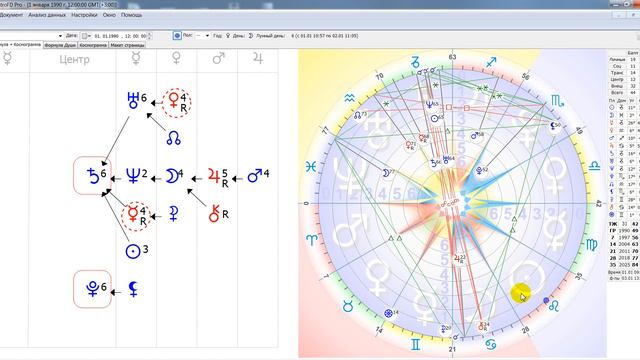Viewport: 640px width, 360px height.
Task: Select the Proserpina glyph left of Chiron
Action: click(x=174, y=213)
